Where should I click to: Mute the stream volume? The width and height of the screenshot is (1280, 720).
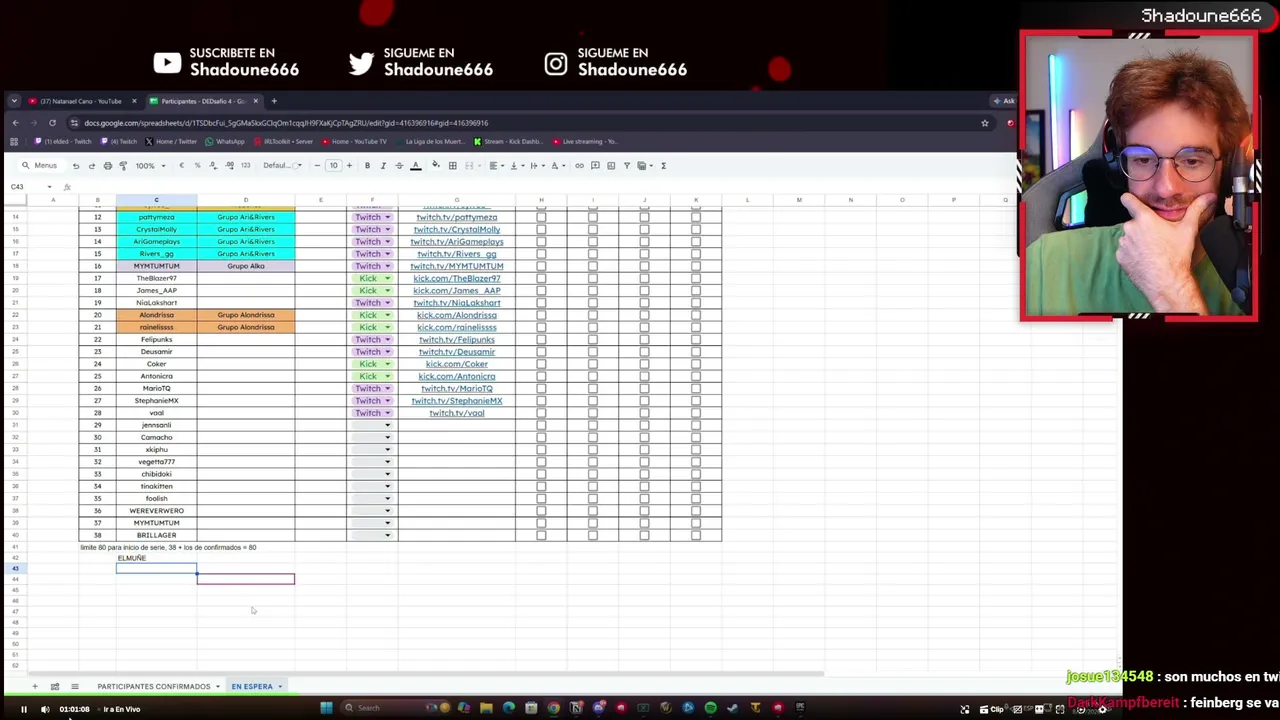[x=45, y=709]
